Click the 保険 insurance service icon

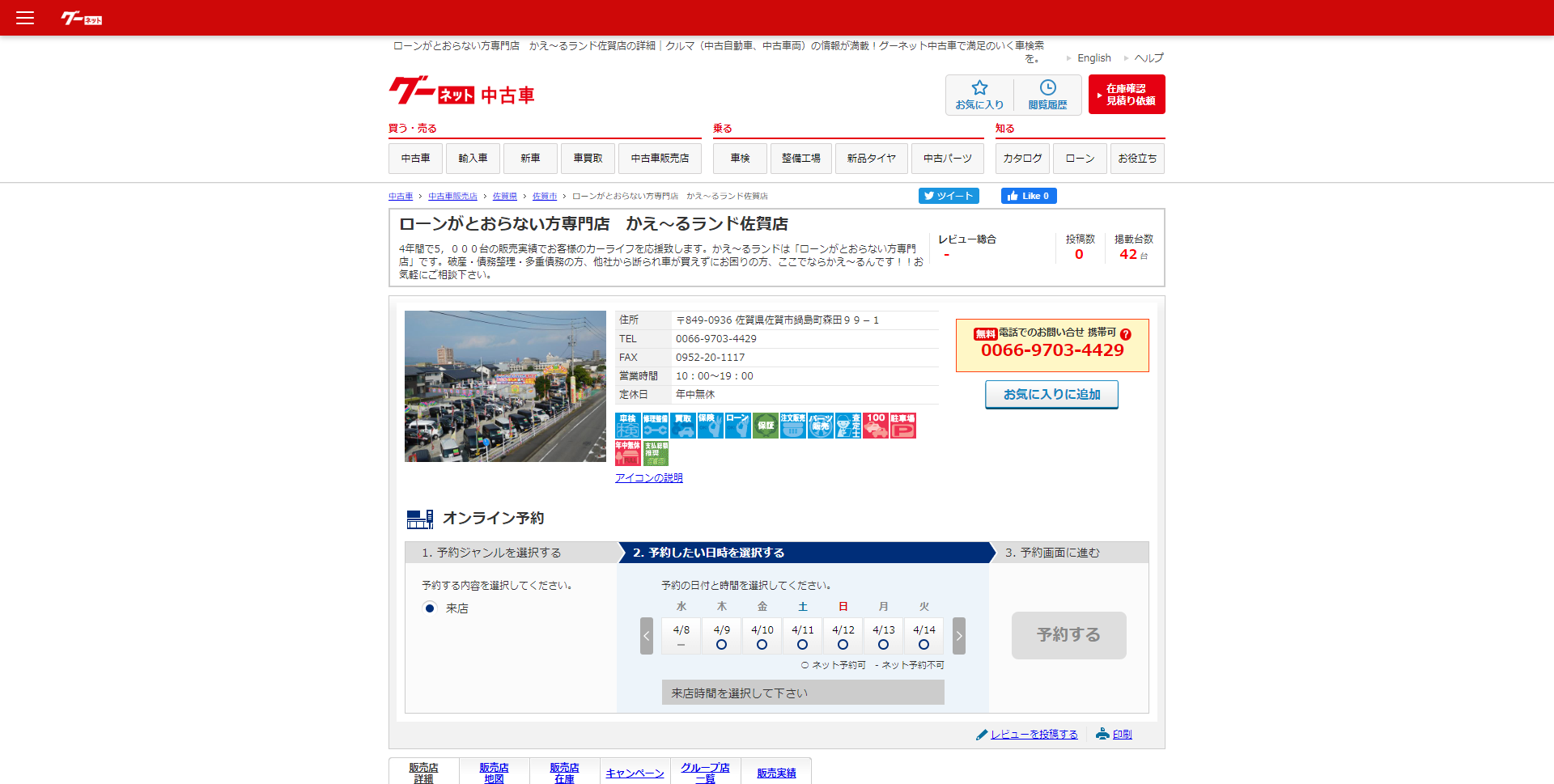pos(711,426)
